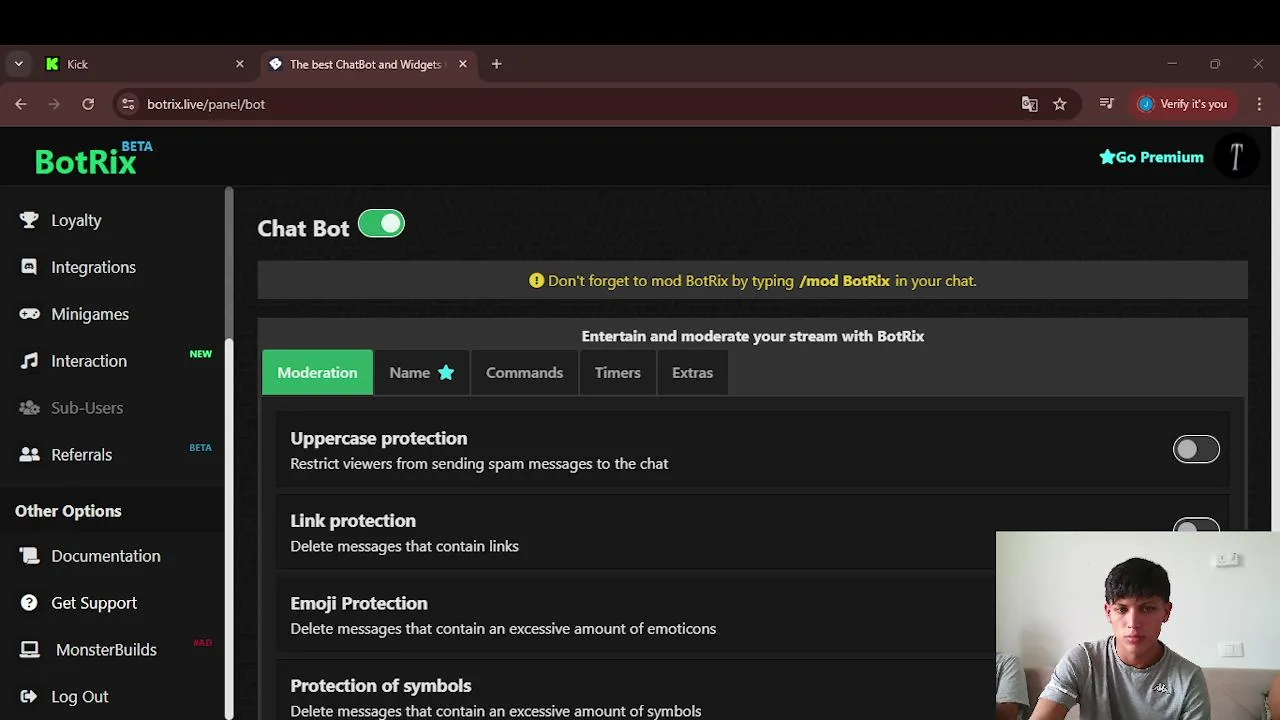
Task: Click the NEW badge beside Interaction
Action: [x=200, y=354]
